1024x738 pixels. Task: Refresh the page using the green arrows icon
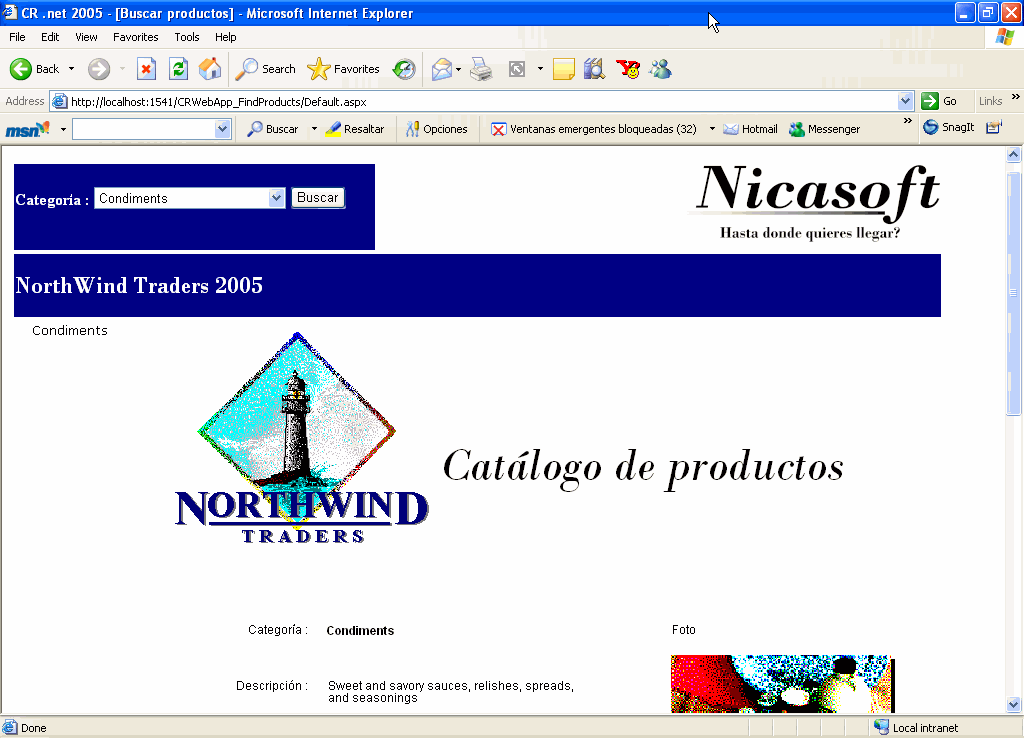(178, 69)
